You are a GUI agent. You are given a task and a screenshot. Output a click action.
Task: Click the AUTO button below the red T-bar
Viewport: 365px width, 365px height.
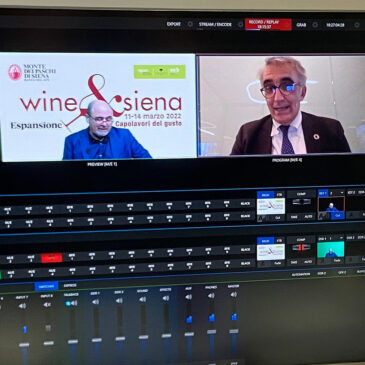tap(309, 262)
